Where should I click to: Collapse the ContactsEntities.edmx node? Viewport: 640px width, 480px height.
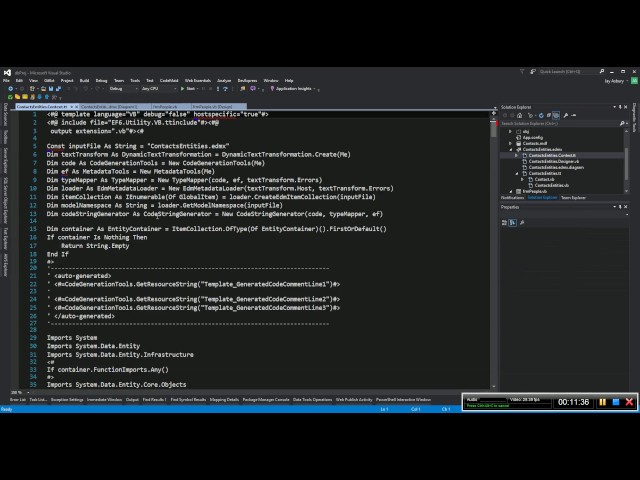[511, 149]
